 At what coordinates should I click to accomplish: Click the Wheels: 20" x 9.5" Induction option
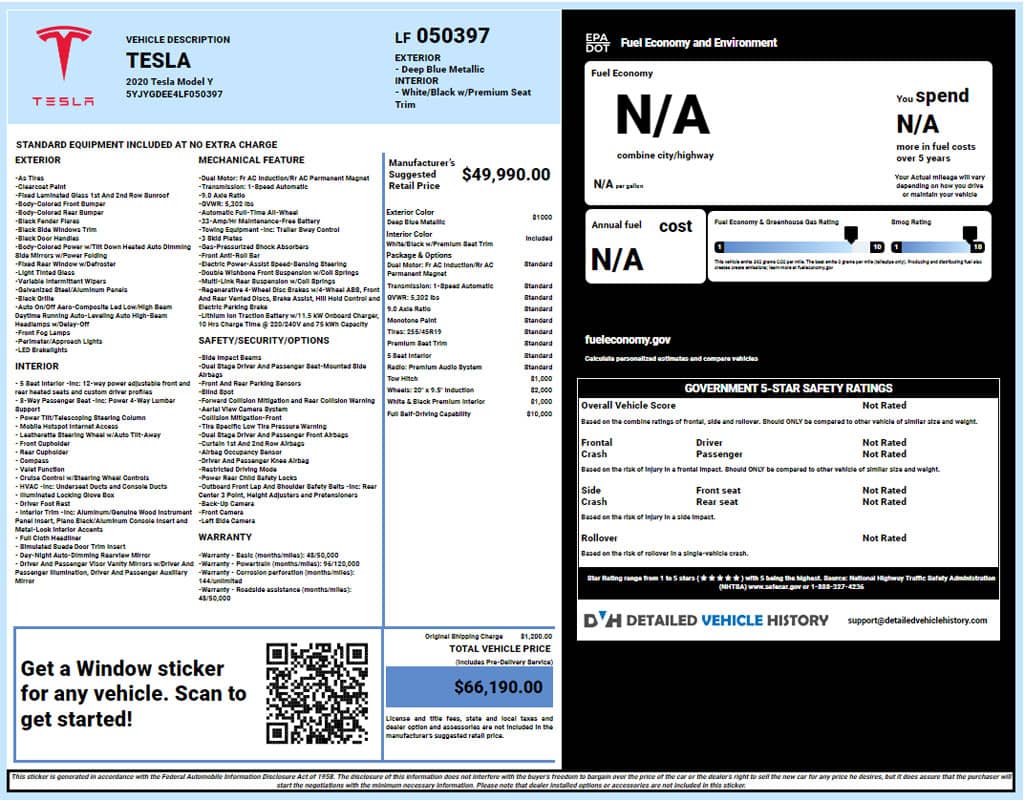pos(430,390)
